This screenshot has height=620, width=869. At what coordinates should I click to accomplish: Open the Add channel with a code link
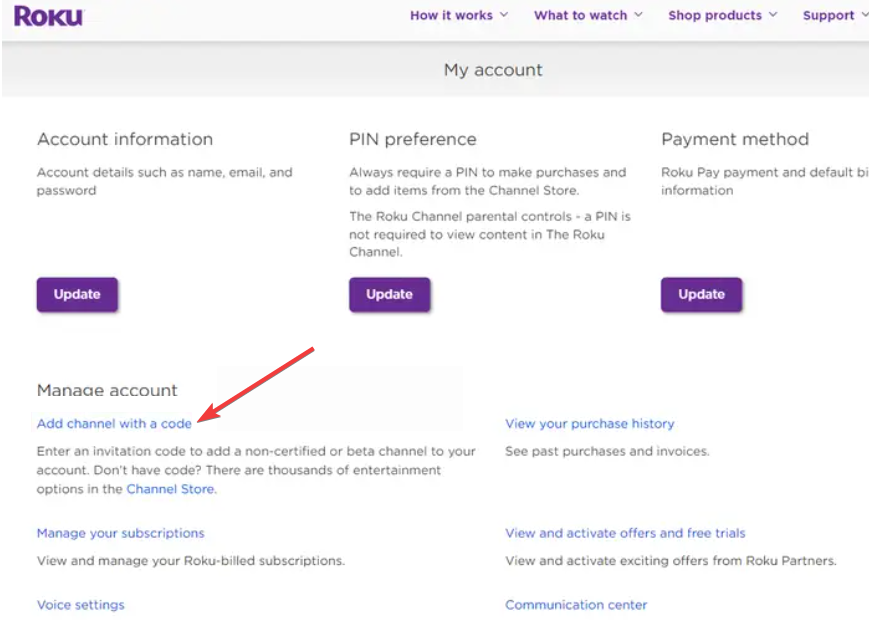tap(114, 424)
